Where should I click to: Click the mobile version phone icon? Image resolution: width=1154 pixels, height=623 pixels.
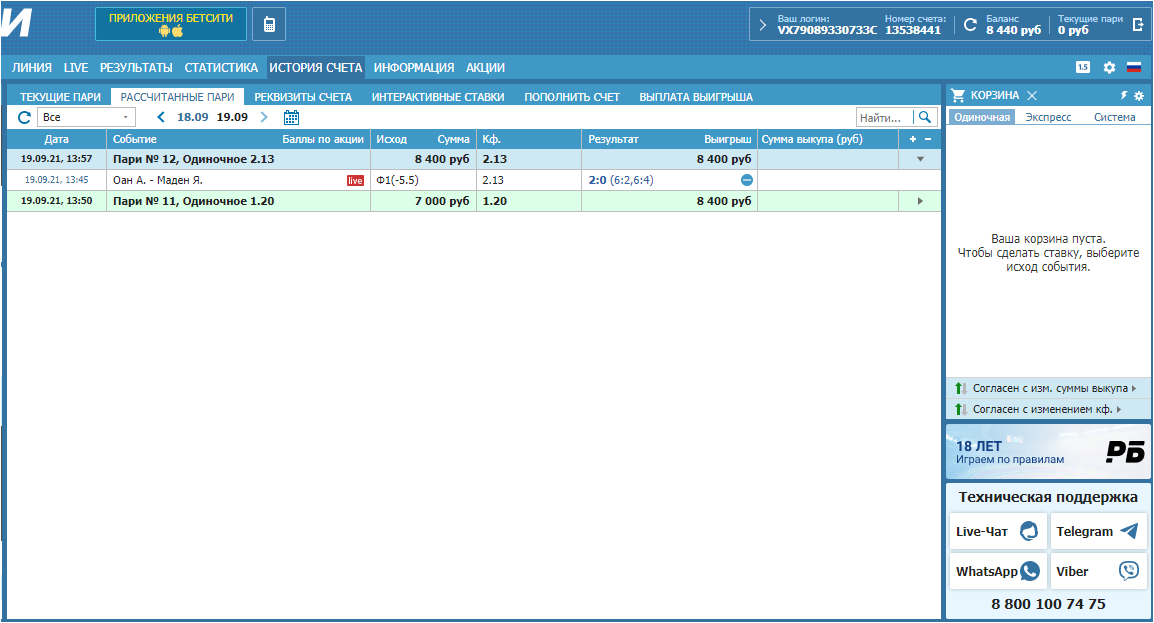[268, 24]
